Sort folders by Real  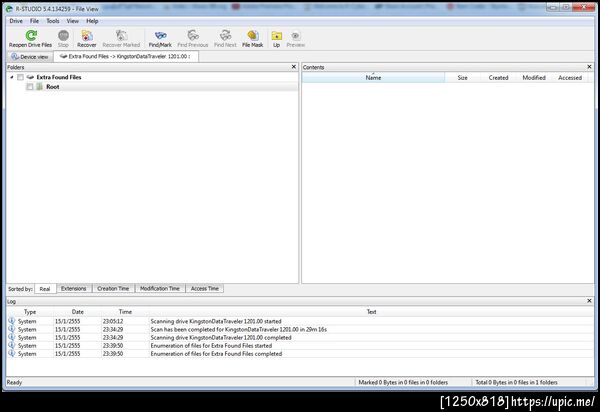[45, 289]
